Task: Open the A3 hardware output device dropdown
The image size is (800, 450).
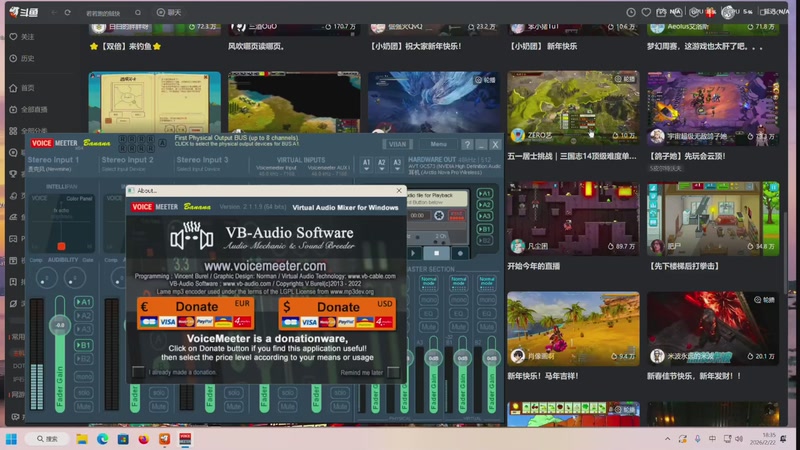Action: [397, 164]
